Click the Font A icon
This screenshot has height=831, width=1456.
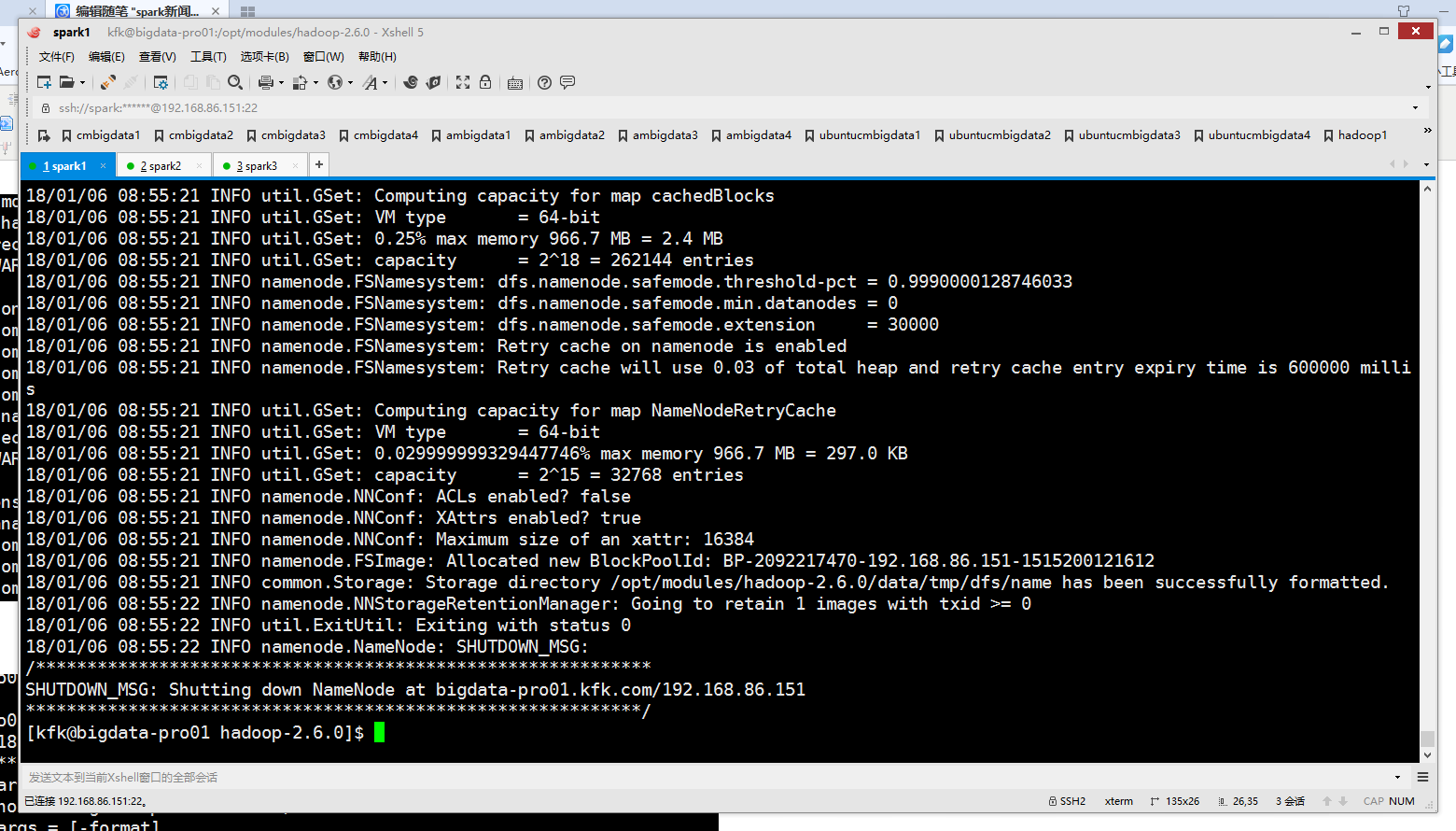coord(371,82)
